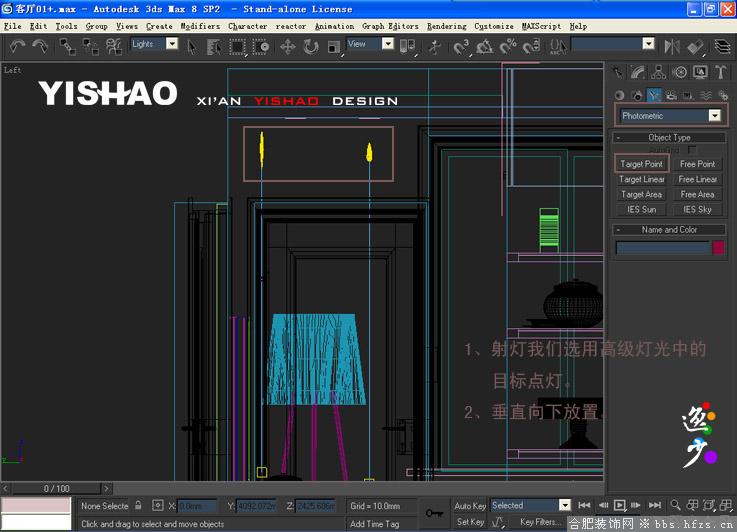The width and height of the screenshot is (737, 532).
Task: Open the MAXScript menu
Action: (541, 26)
